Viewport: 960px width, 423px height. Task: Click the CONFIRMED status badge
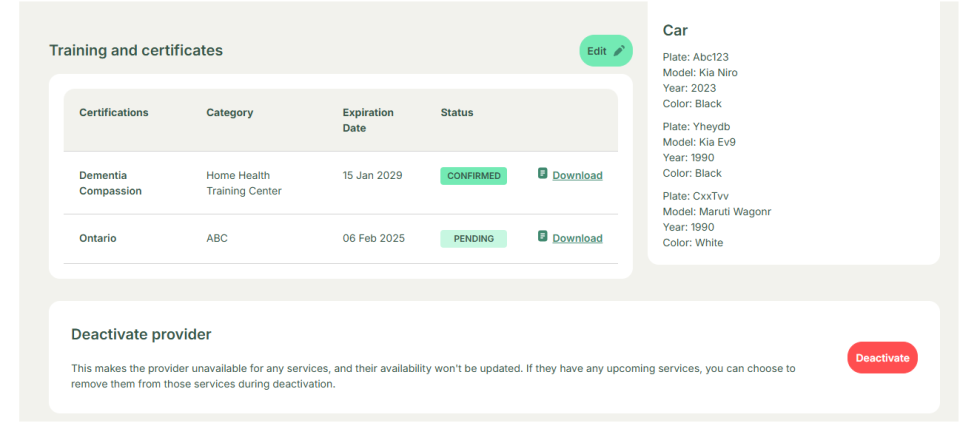473,176
